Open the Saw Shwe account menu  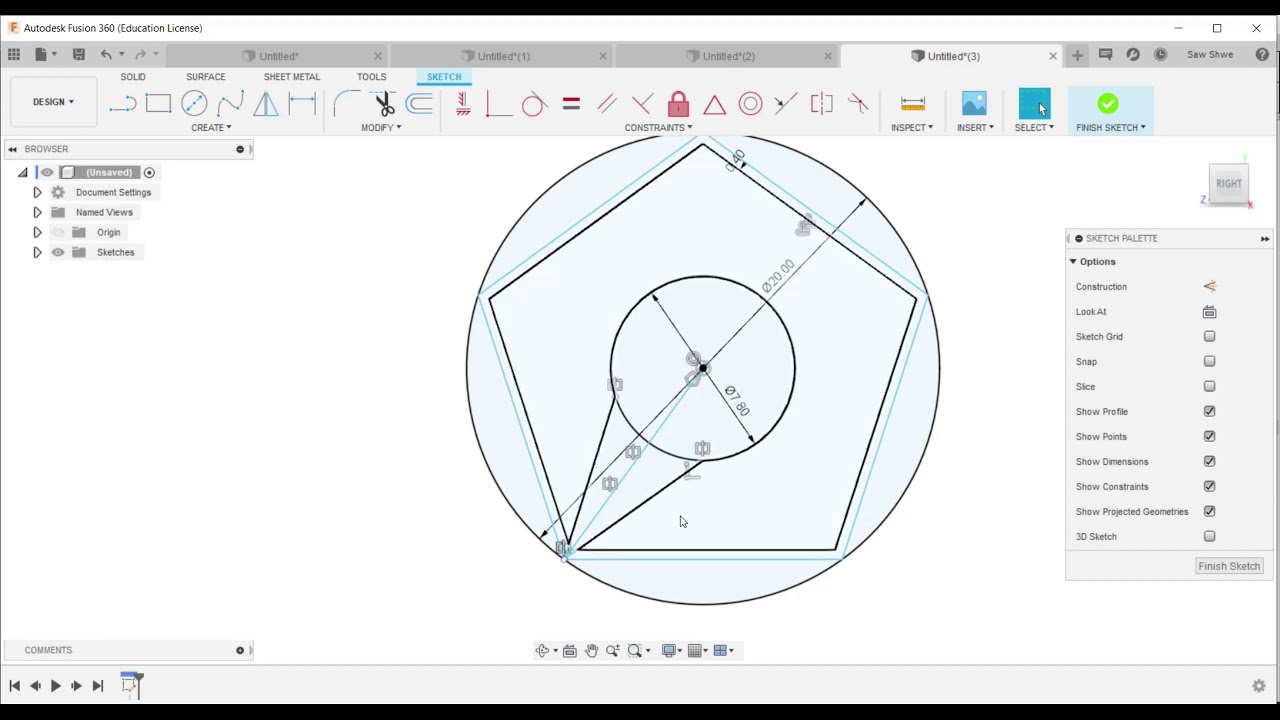coord(1210,55)
